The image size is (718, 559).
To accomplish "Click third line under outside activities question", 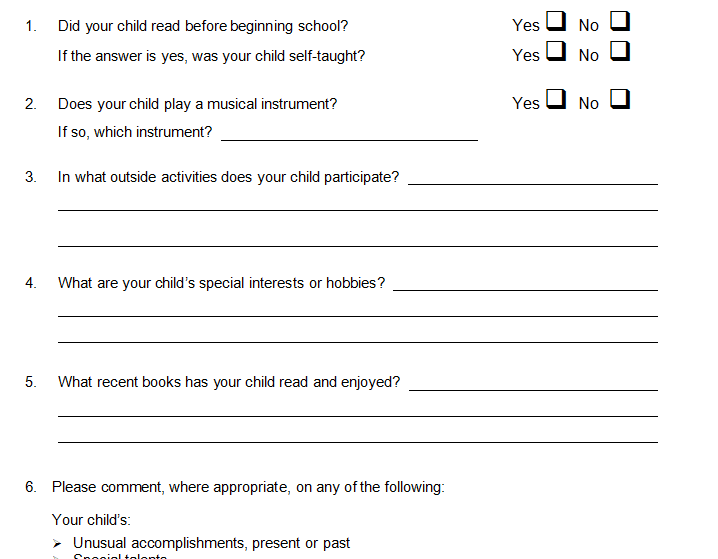I will (x=358, y=241).
